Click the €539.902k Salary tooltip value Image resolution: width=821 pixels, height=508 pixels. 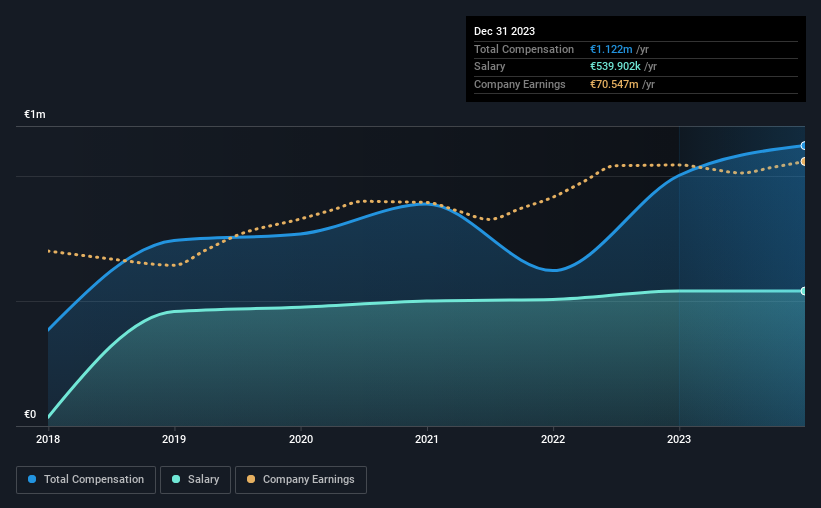[615, 67]
